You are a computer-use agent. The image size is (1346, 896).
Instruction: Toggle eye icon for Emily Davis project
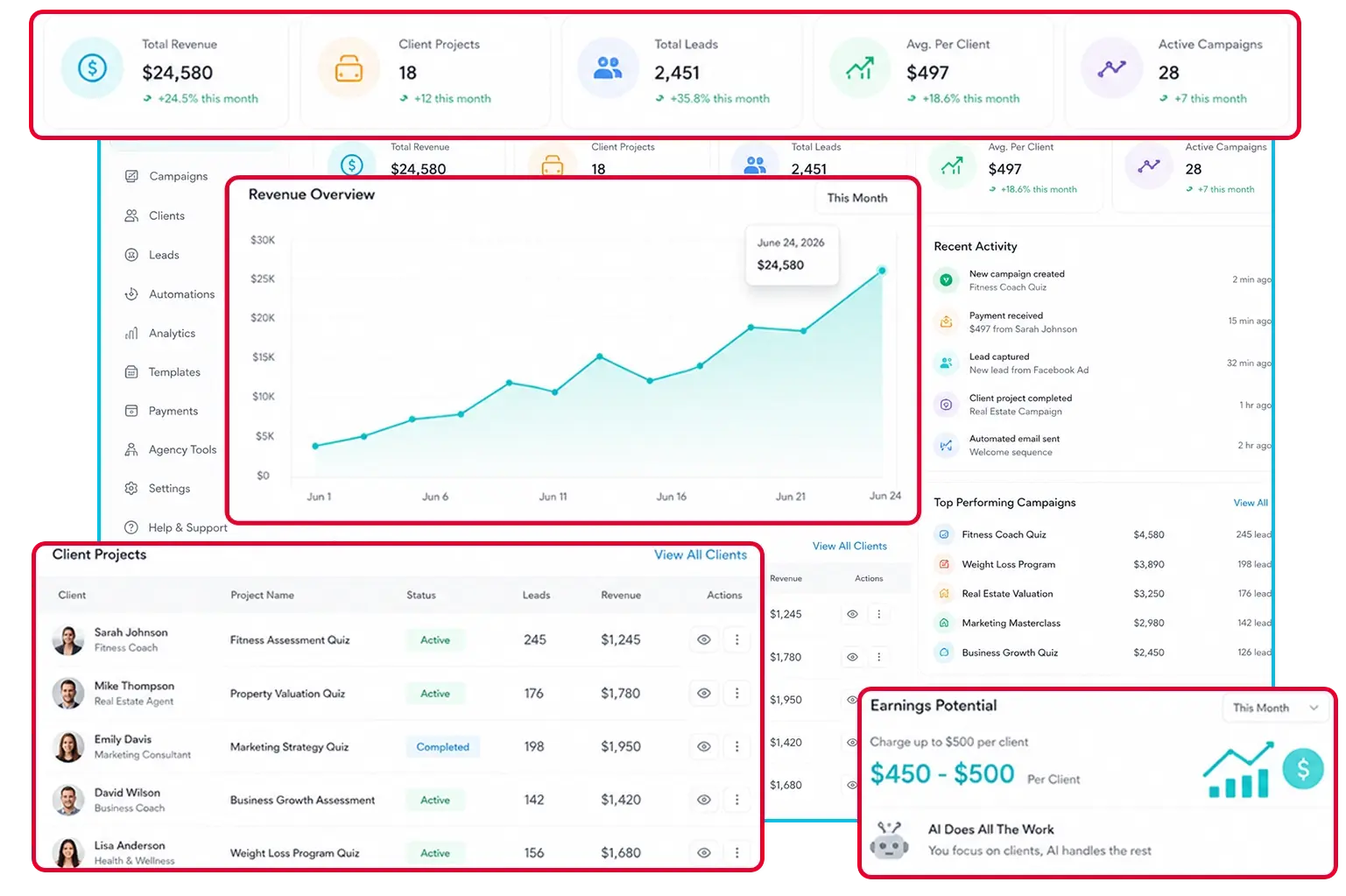tap(703, 746)
